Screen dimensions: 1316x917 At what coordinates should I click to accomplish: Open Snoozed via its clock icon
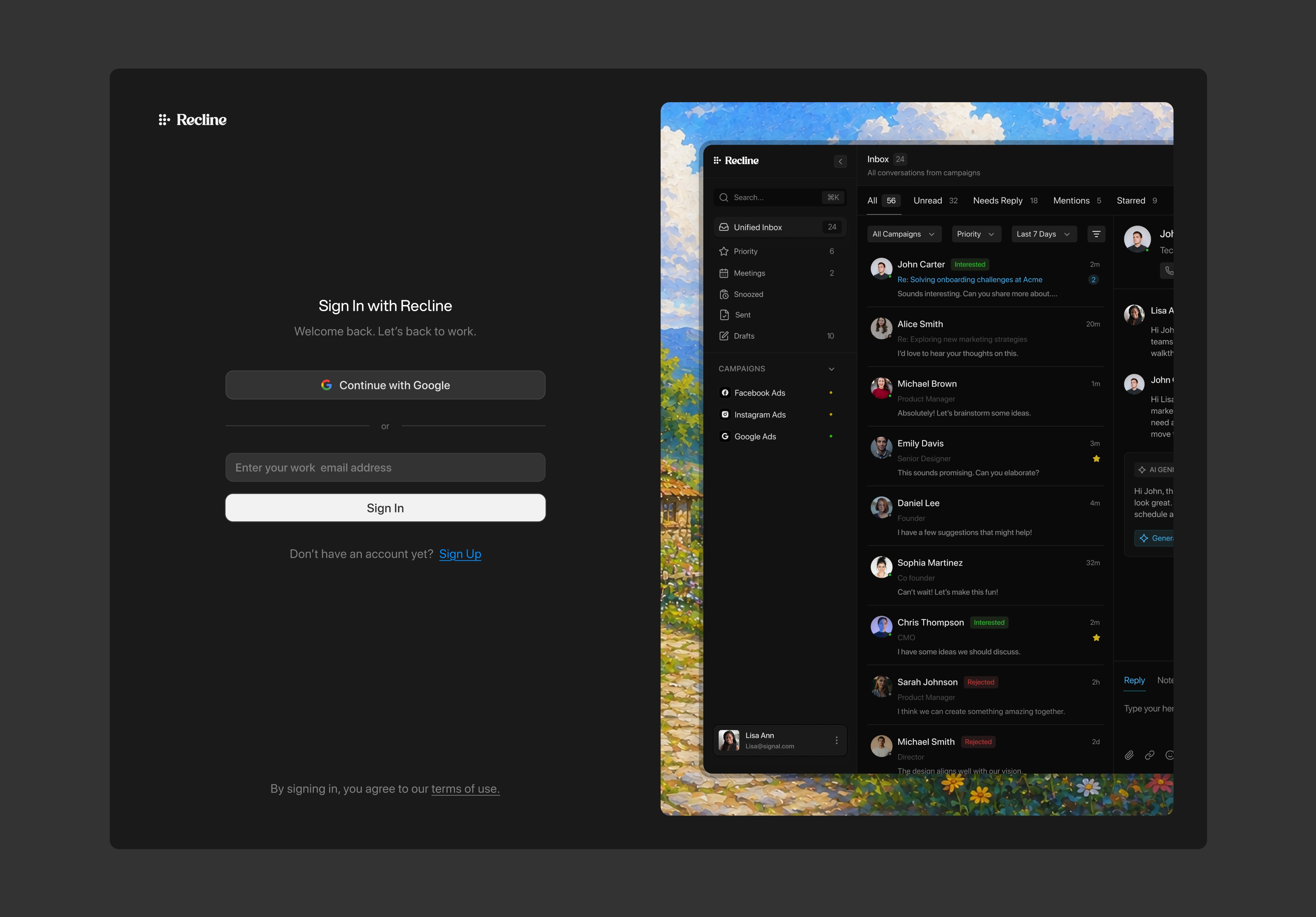724,294
